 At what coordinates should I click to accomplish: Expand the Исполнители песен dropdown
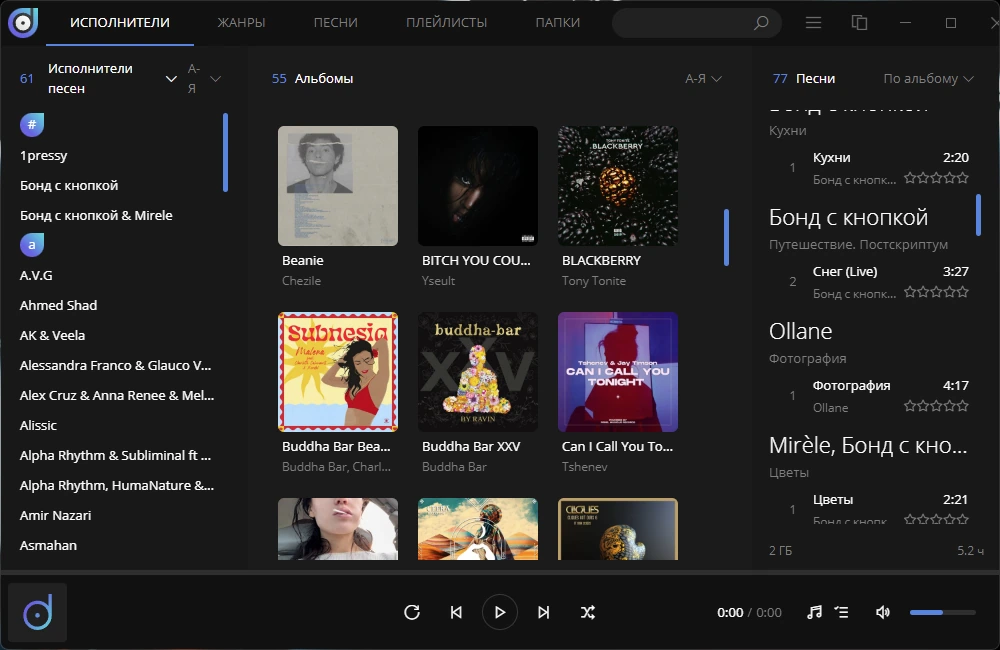(x=171, y=78)
